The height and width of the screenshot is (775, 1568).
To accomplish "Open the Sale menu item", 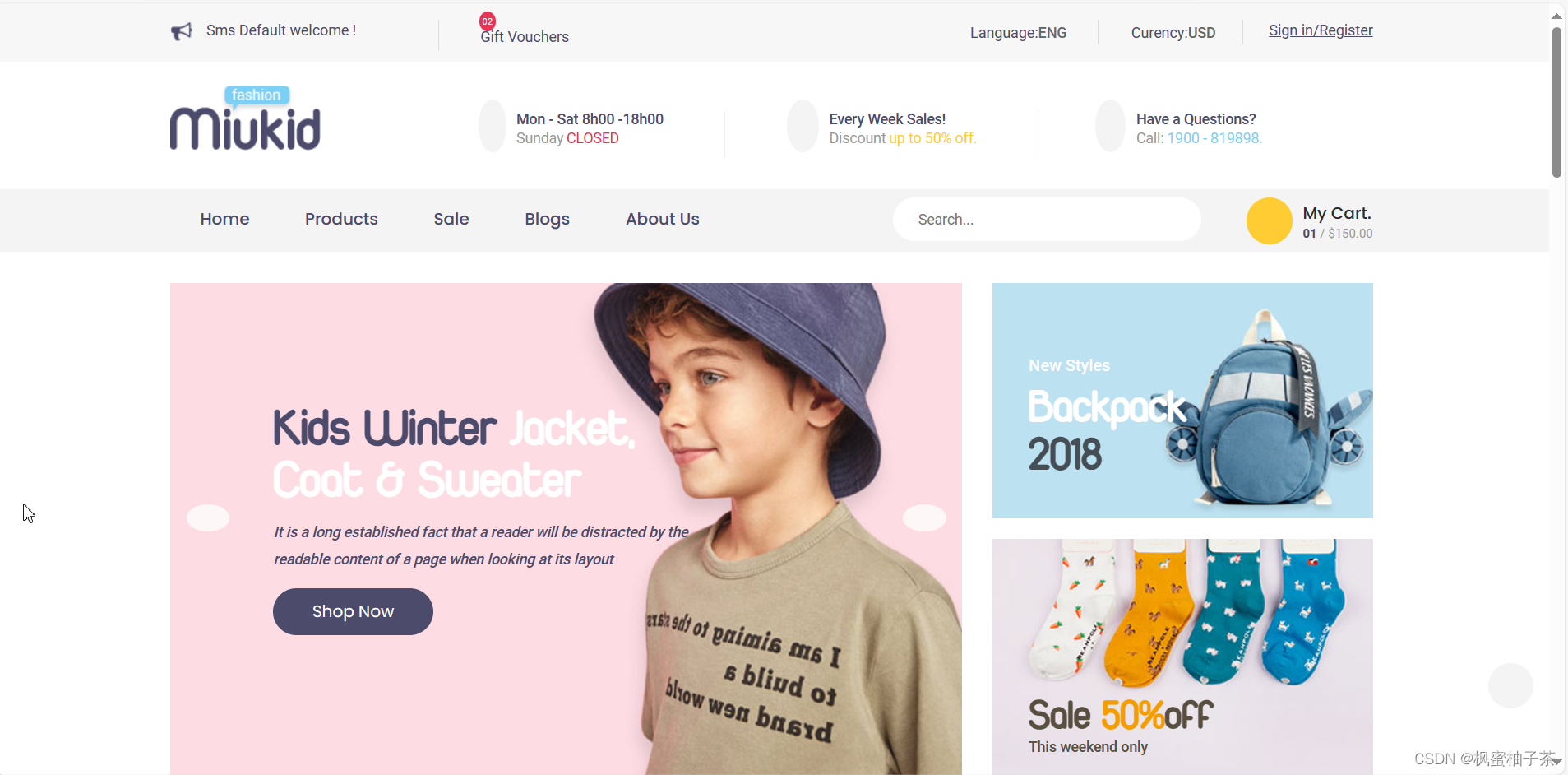I will (x=451, y=219).
